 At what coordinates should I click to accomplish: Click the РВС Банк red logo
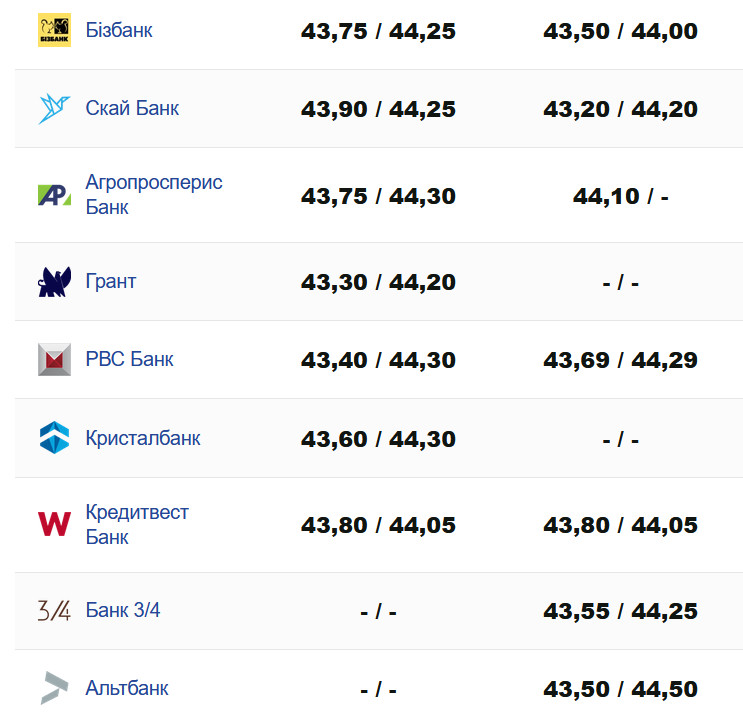[x=54, y=359]
